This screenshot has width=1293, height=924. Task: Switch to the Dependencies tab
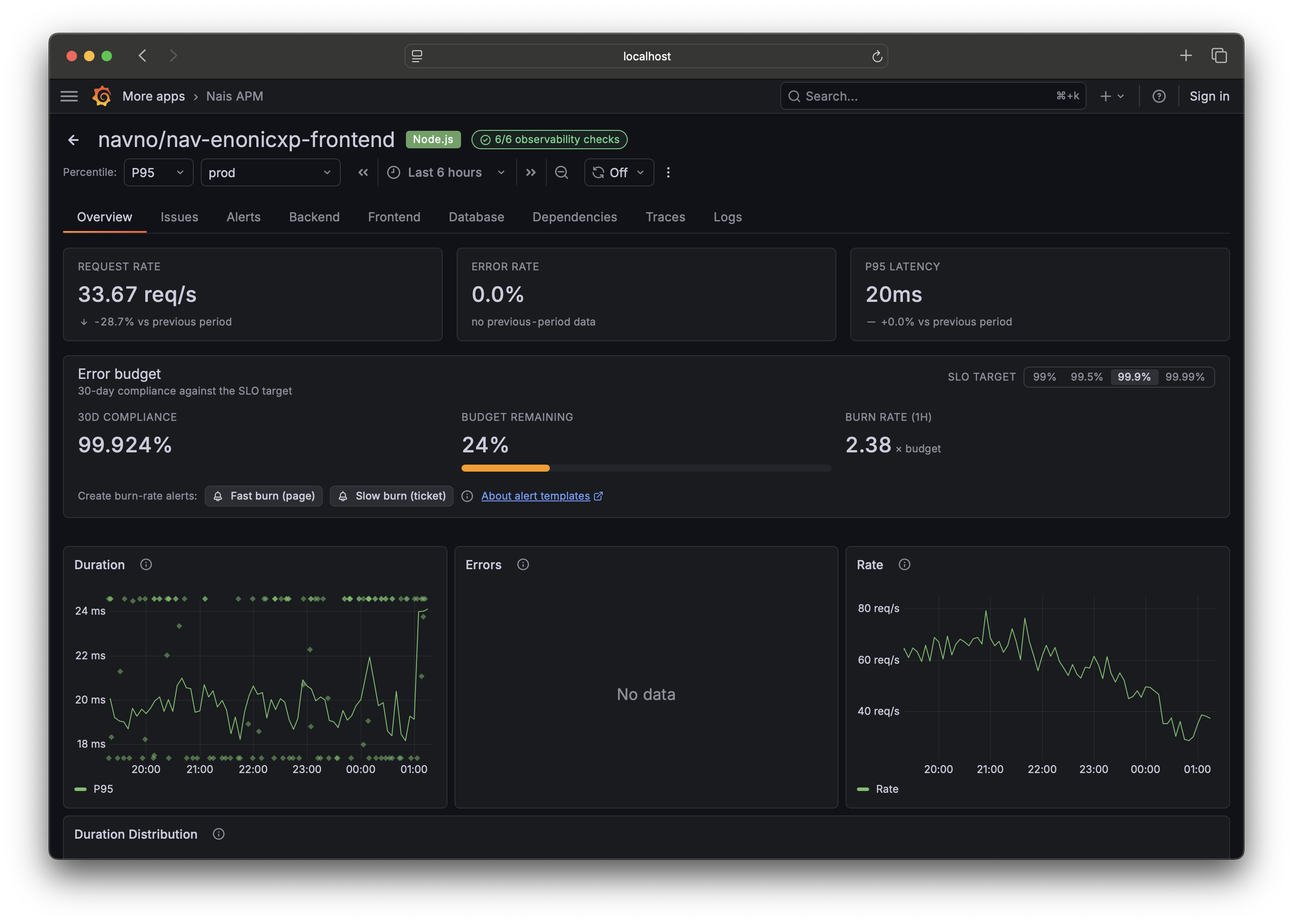tap(574, 217)
